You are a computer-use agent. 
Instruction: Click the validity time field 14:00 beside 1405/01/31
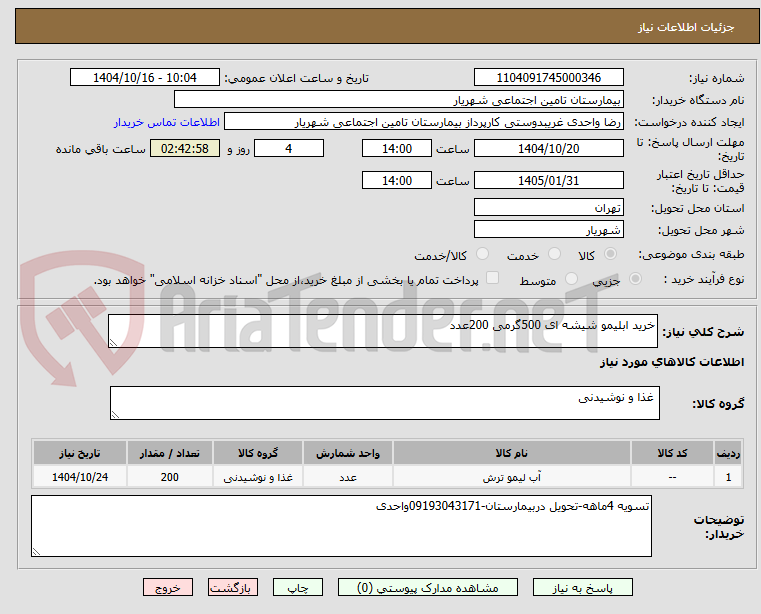[397, 181]
